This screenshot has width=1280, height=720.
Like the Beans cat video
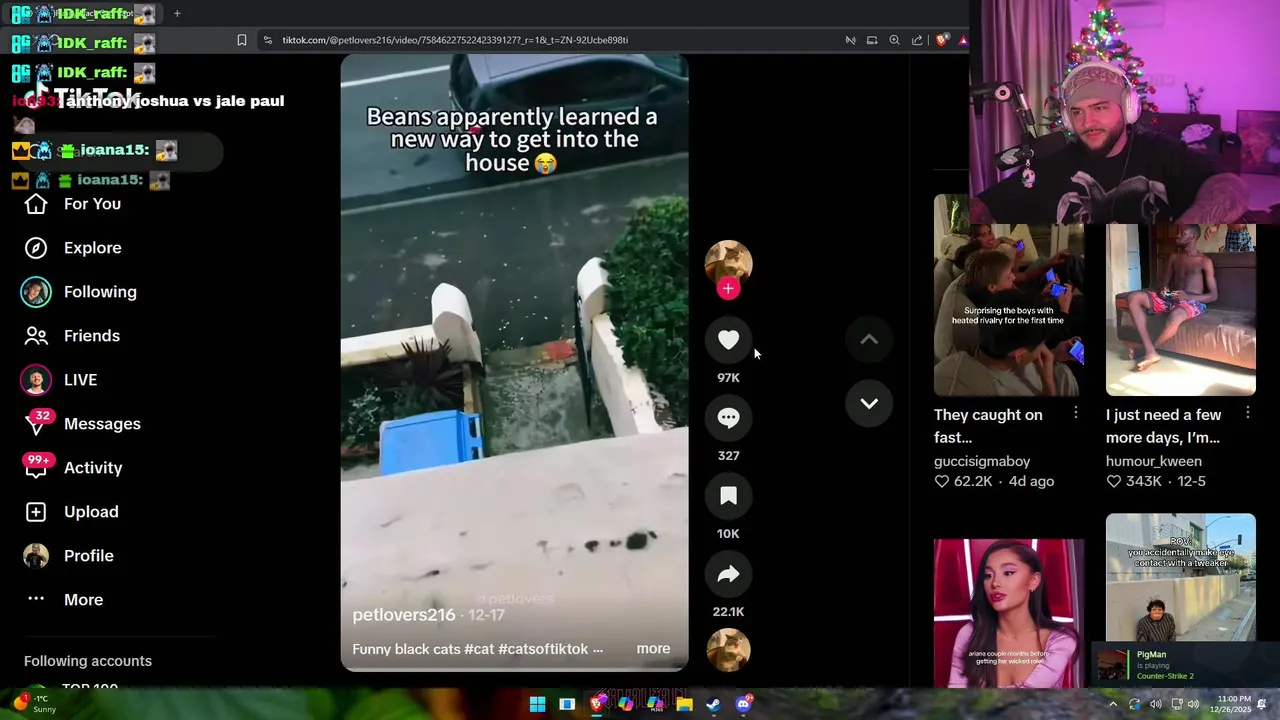[728, 340]
